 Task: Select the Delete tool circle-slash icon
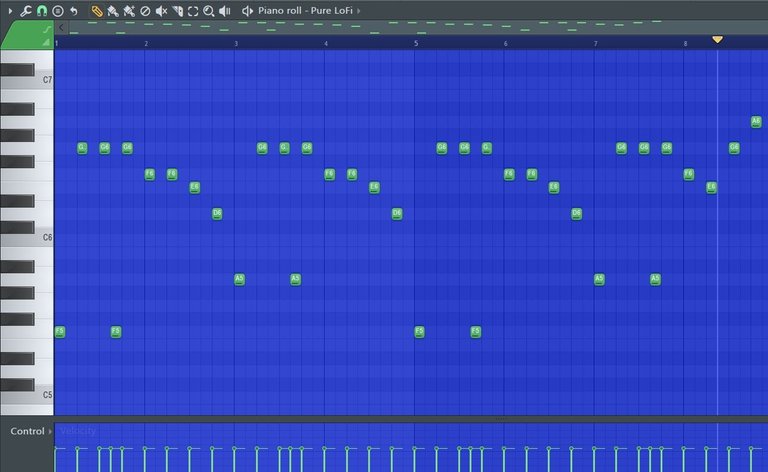pos(145,10)
